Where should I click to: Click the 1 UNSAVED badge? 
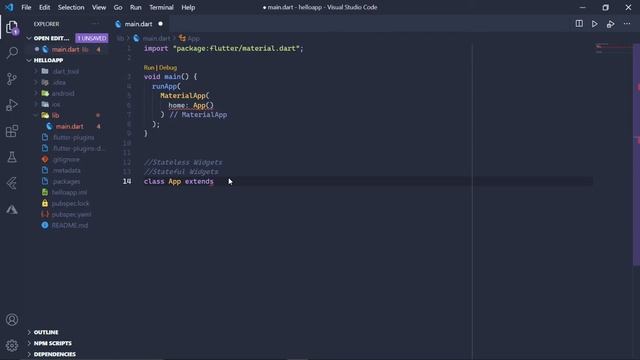[92, 38]
